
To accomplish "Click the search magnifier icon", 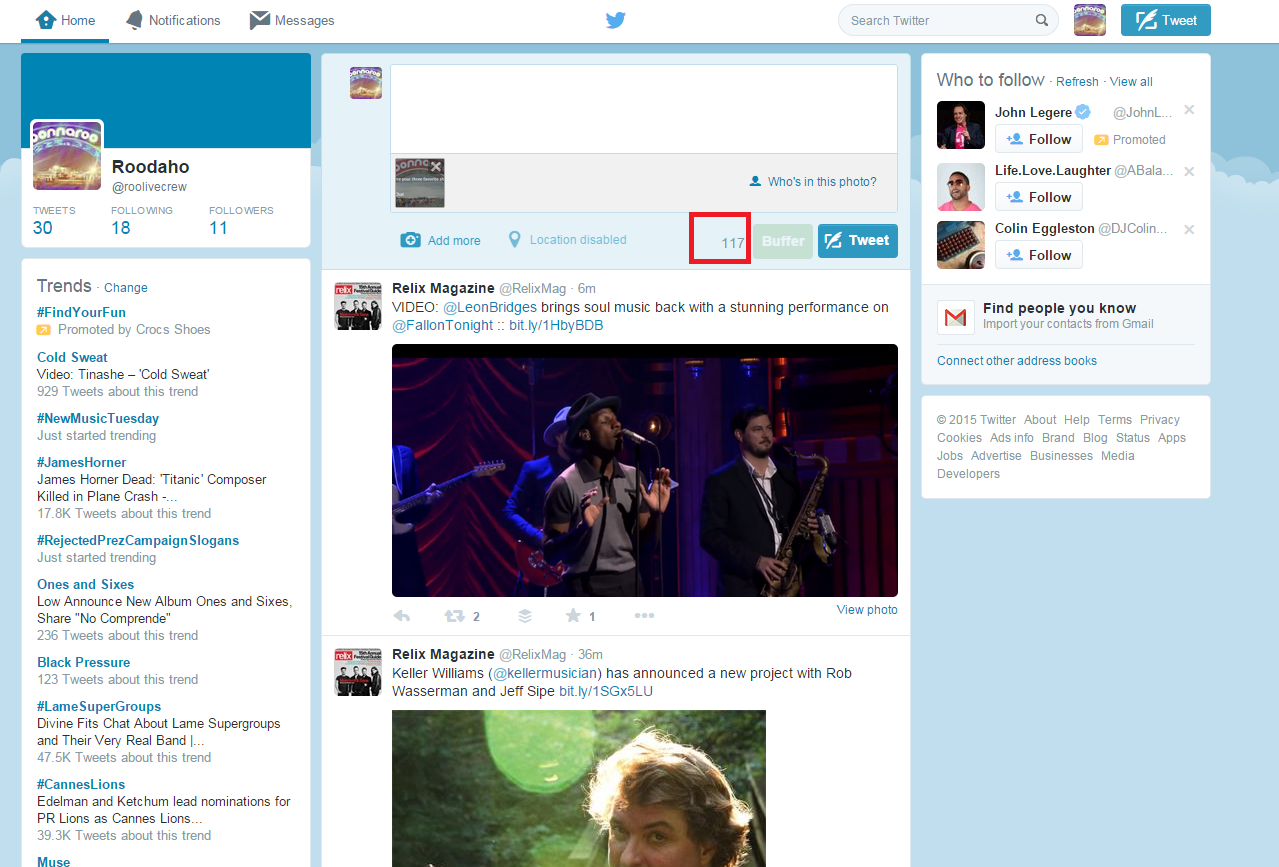I will pos(1042,20).
